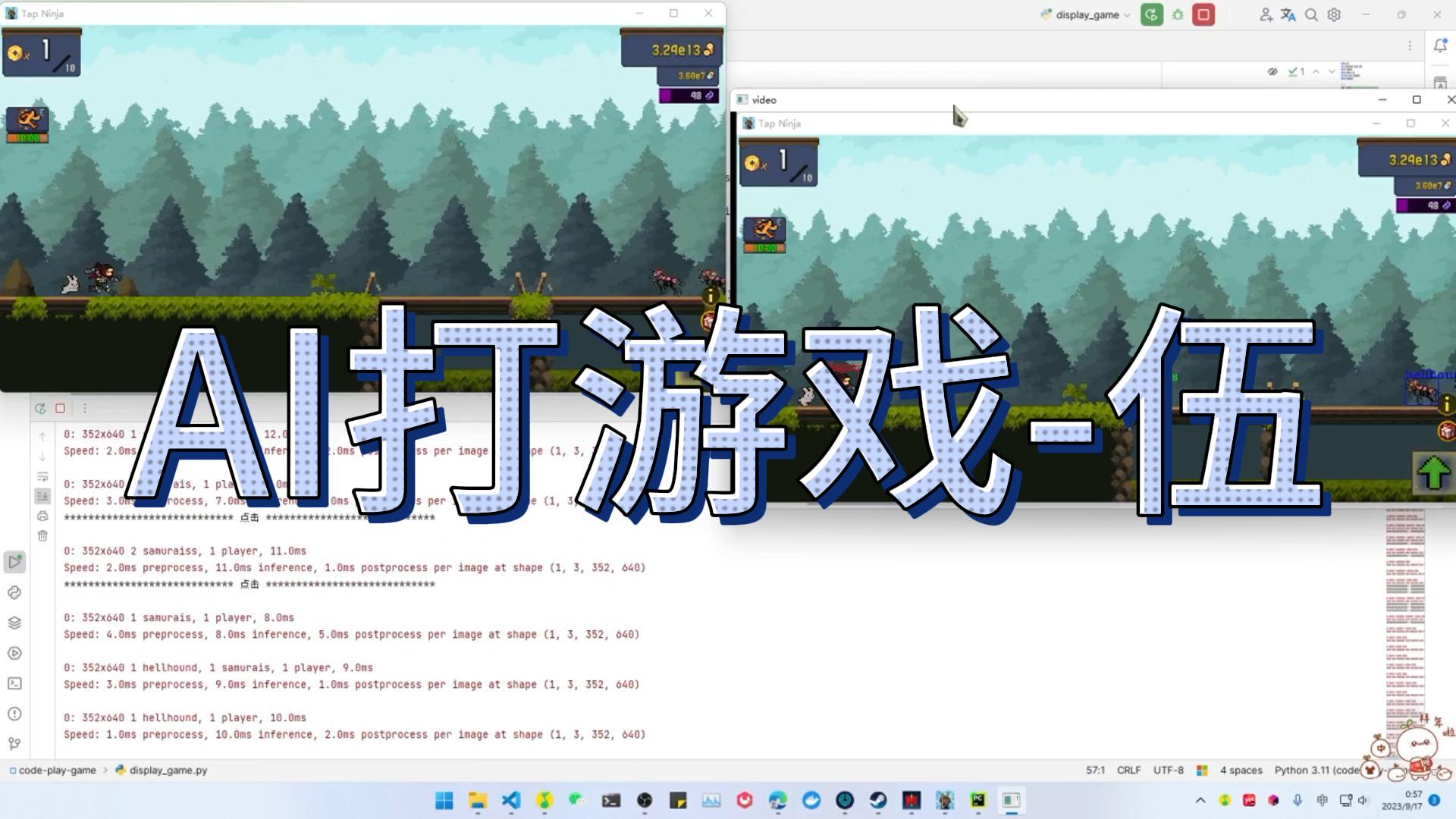This screenshot has height=819, width=1456.
Task: Rerun display_game from the top toolbar
Action: coord(1151,14)
